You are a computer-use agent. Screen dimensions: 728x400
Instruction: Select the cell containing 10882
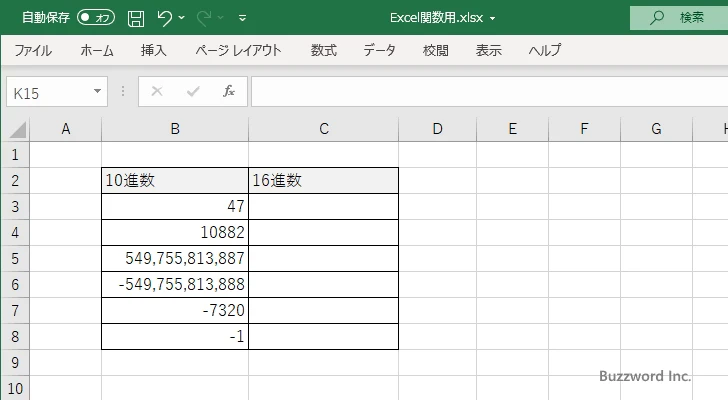175,232
